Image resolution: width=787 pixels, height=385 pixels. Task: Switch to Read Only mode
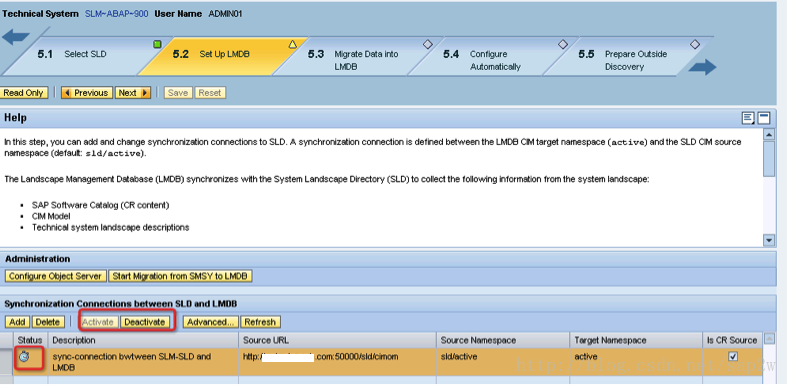click(x=24, y=93)
